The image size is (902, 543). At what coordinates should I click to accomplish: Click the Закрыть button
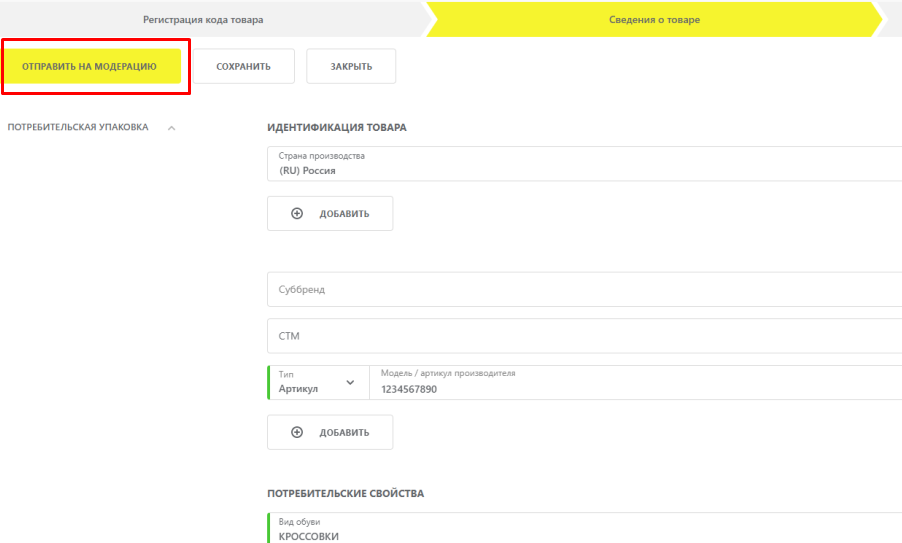click(x=351, y=67)
